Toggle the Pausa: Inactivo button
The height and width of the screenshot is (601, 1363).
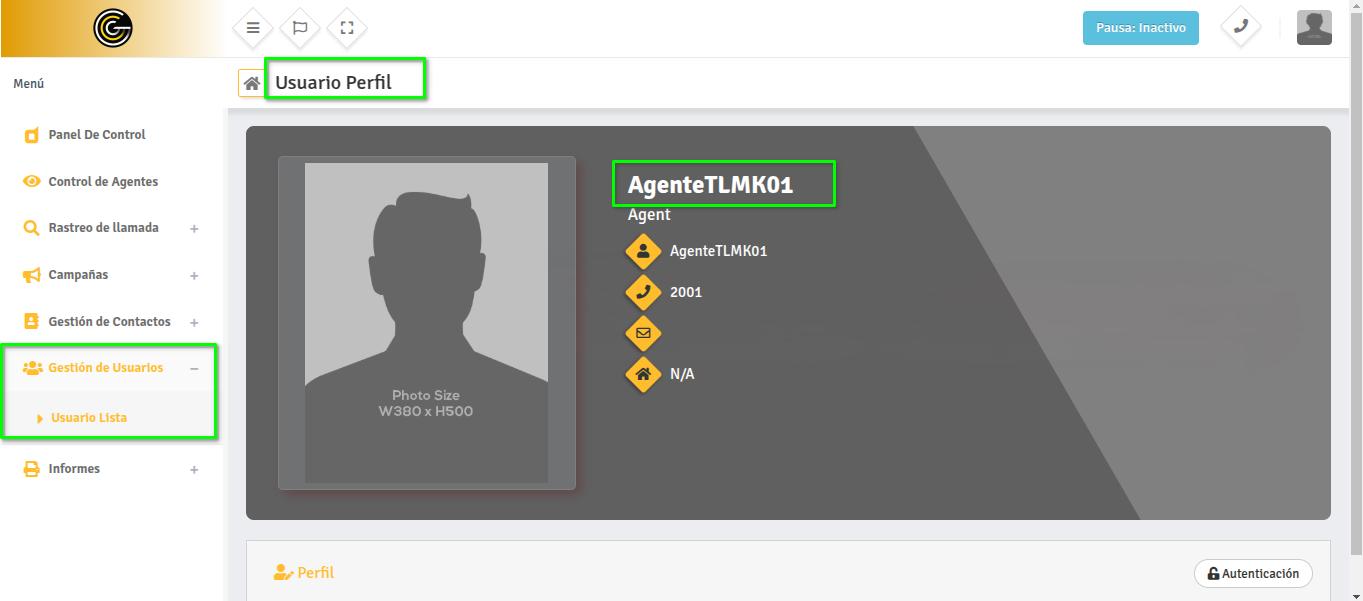[x=1141, y=28]
